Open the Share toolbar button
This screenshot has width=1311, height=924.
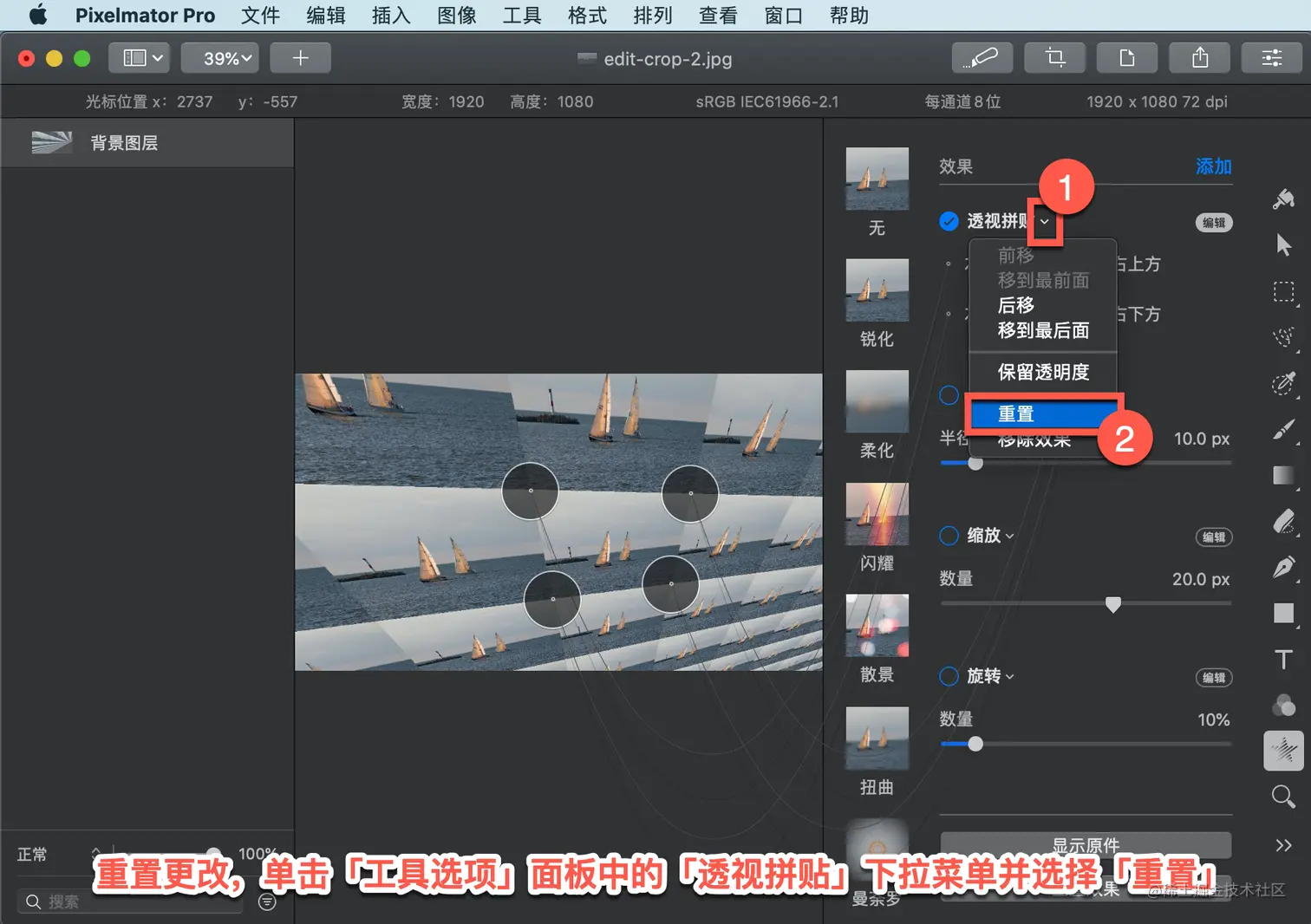(1200, 58)
